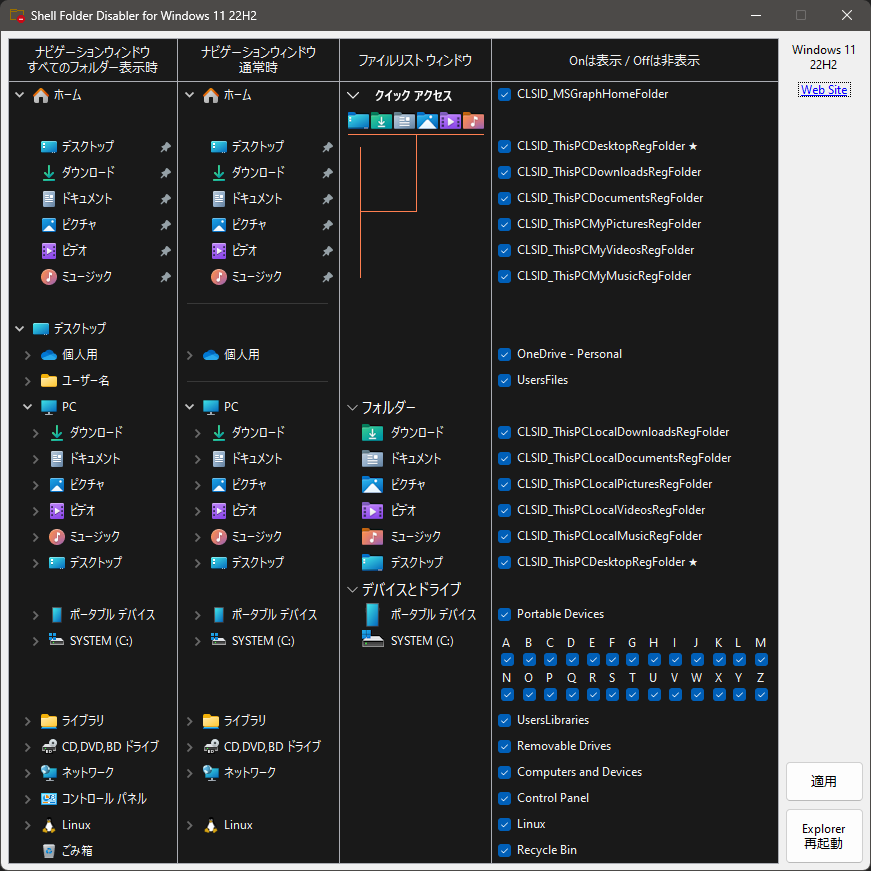Click the ポータブル デバイス icon in the file list
The image size is (871, 871).
click(372, 615)
